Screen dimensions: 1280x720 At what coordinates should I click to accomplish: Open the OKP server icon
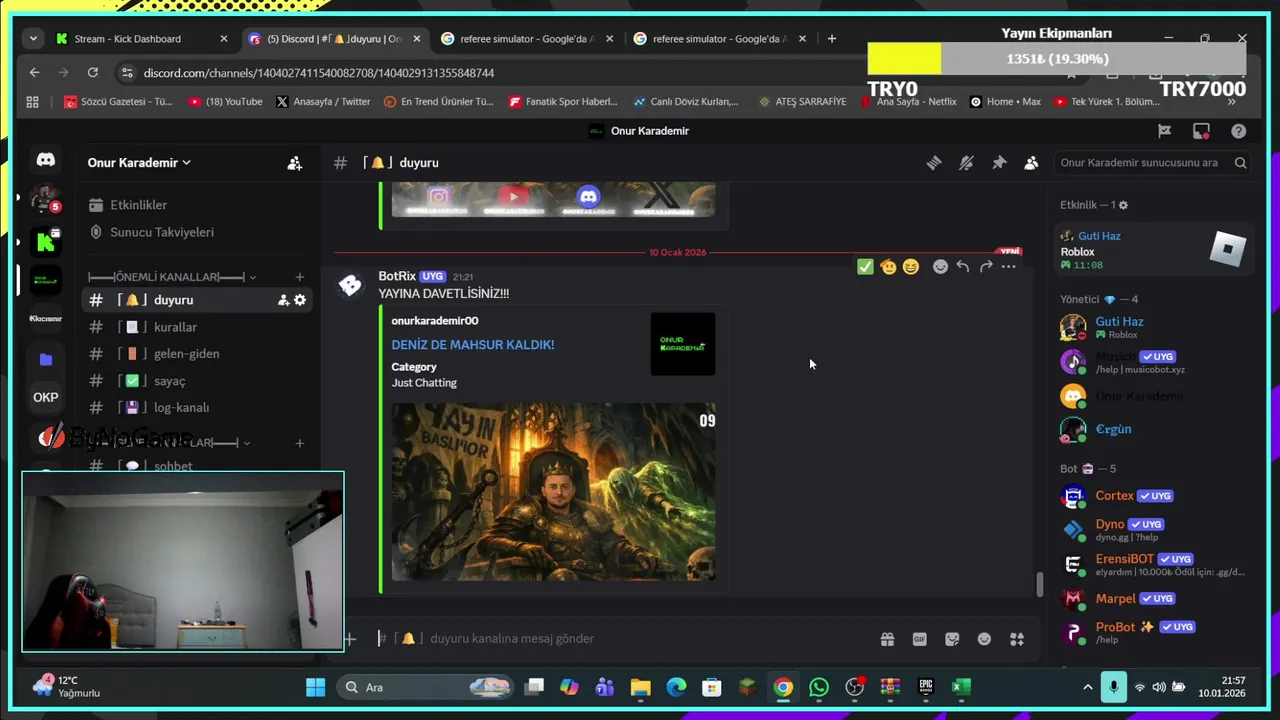coord(46,397)
